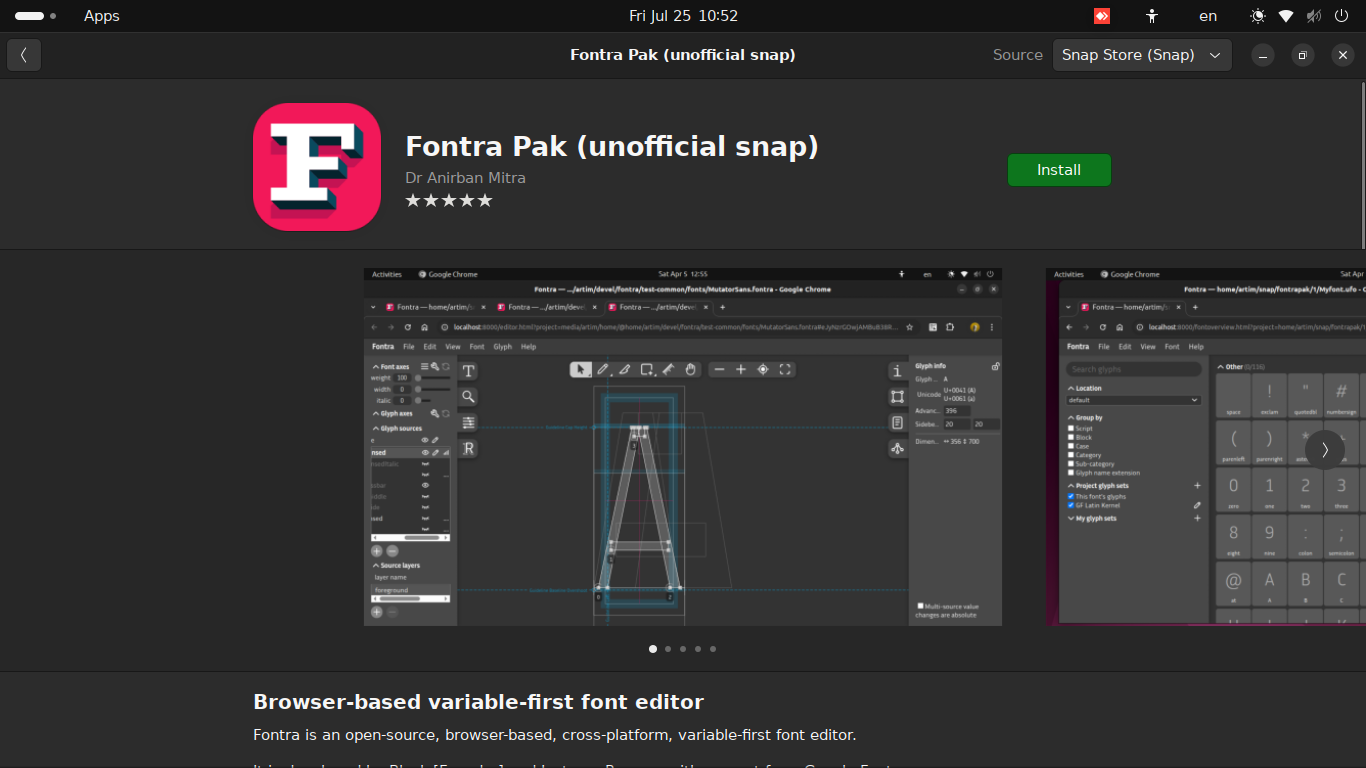Open the 'en' keyboard layout menu
Viewport: 1366px width, 768px height.
click(1208, 16)
